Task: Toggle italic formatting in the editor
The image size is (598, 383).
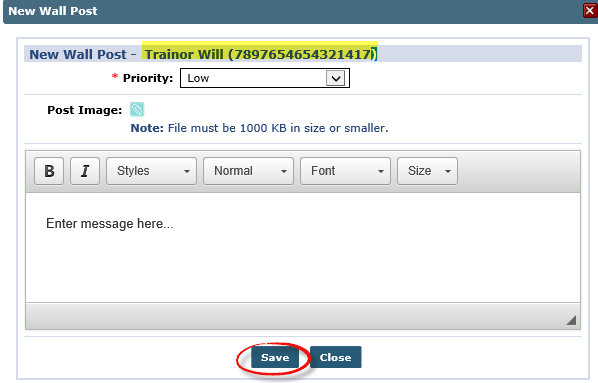Action: (85, 171)
